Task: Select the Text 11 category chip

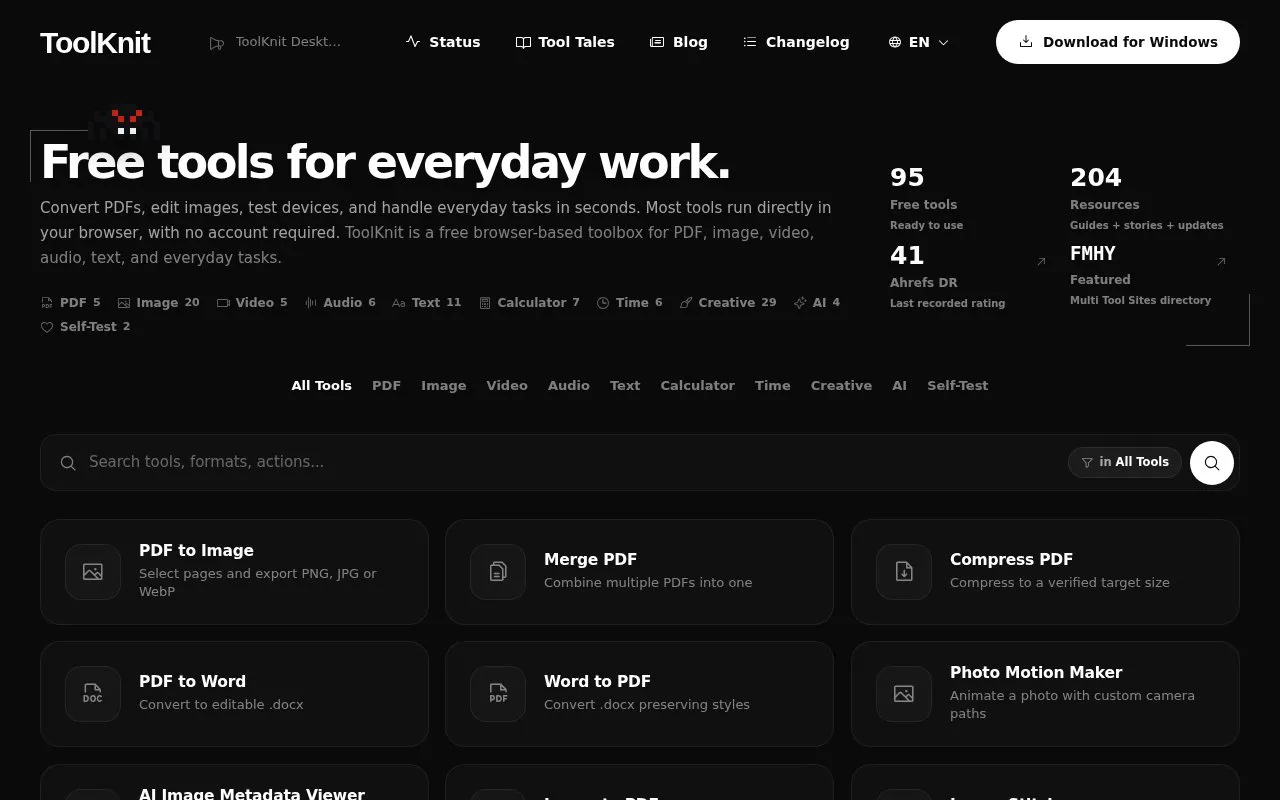Action: coord(427,302)
